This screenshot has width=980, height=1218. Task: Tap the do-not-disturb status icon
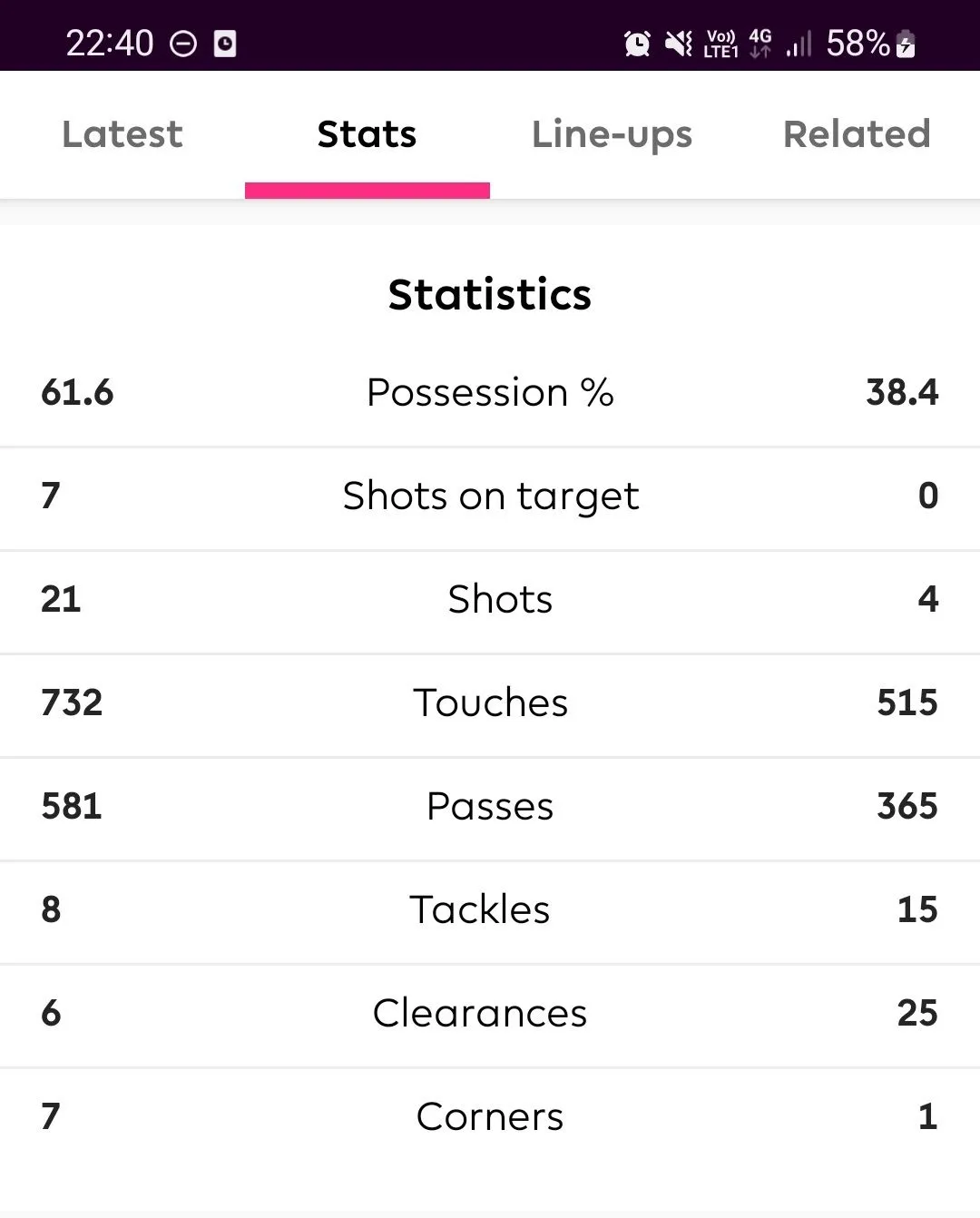click(x=183, y=44)
